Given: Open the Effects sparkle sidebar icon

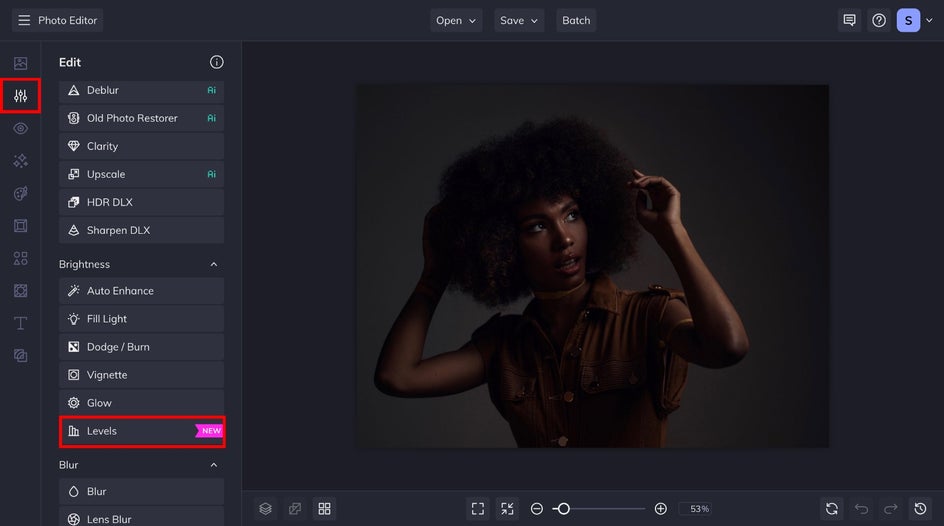Looking at the screenshot, I should [x=20, y=161].
